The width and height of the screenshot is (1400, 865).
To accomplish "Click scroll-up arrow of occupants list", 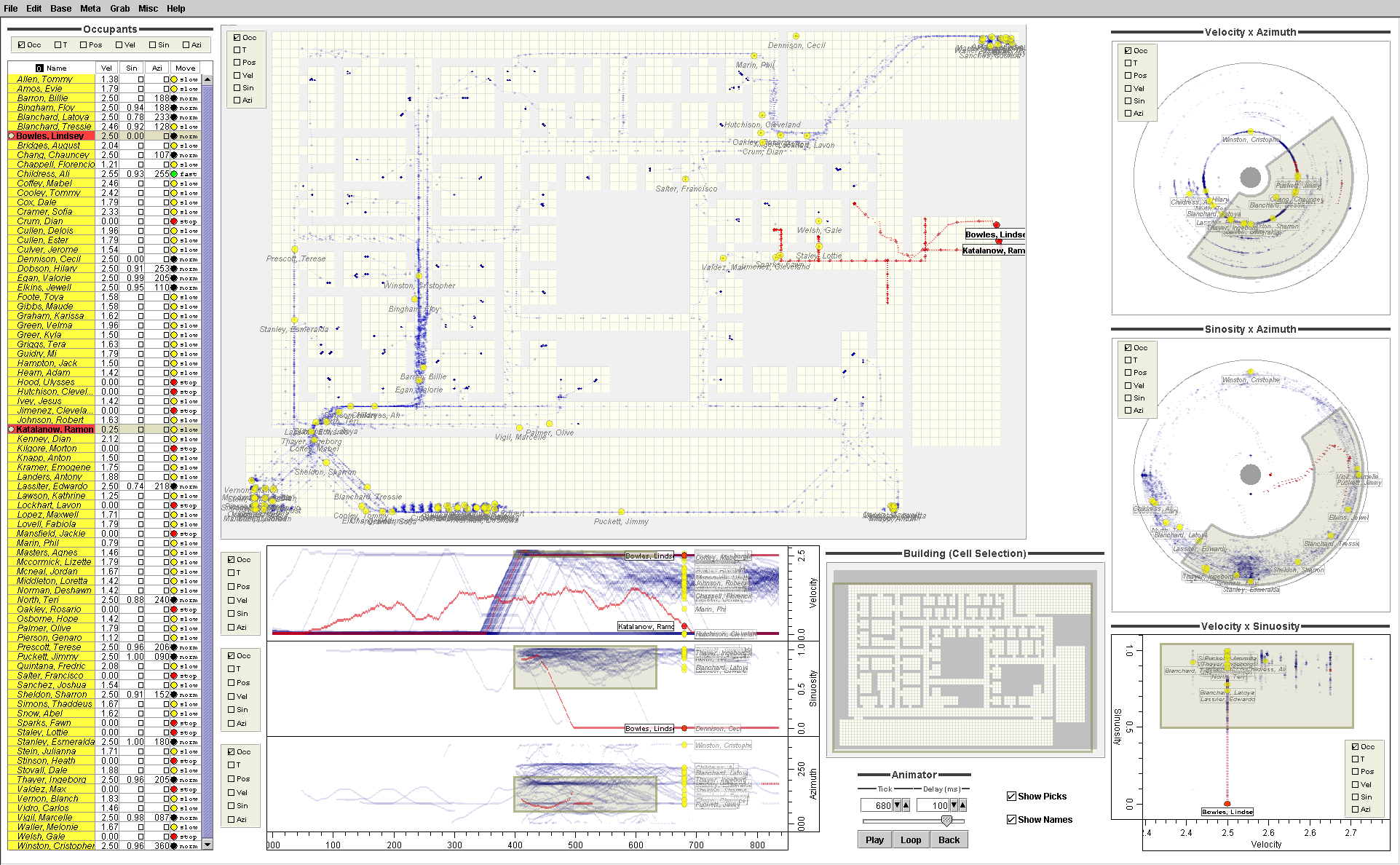I will tap(207, 79).
